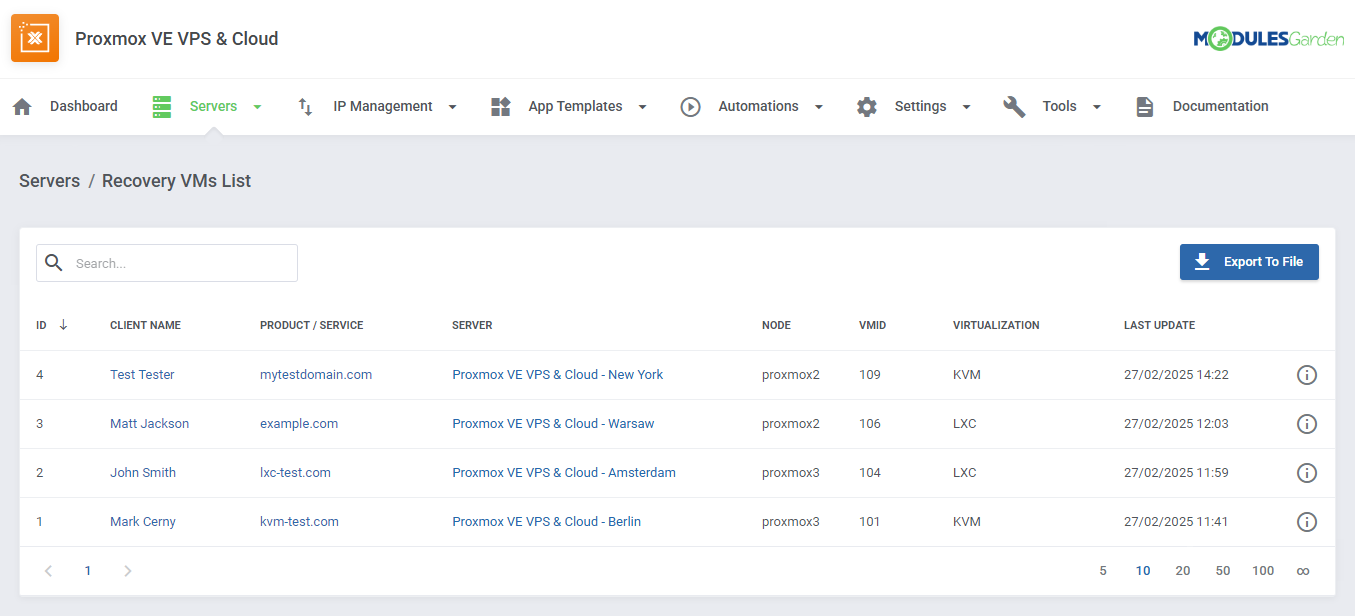
Task: Go to next page arrow
Action: pyautogui.click(x=127, y=571)
